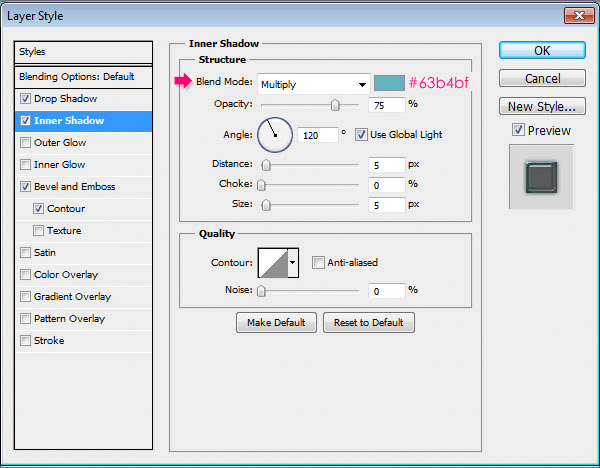Enable the Texture checkbox
600x468 pixels.
tap(38, 231)
